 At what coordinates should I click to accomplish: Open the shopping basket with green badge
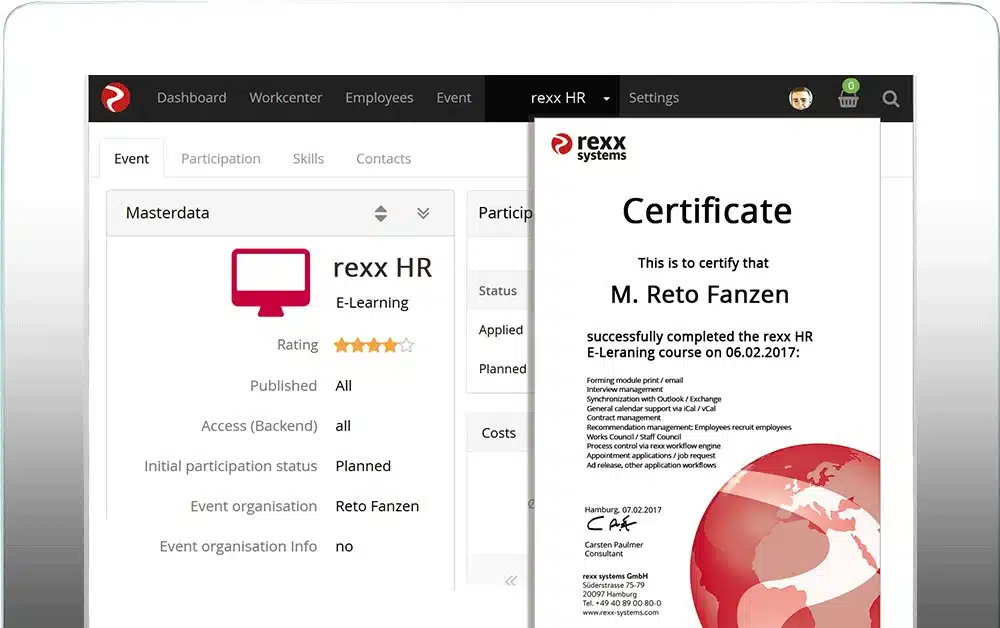(x=848, y=98)
